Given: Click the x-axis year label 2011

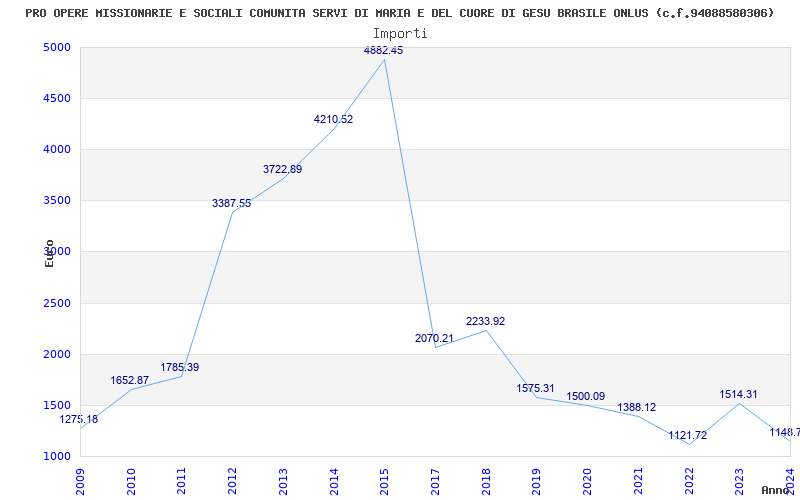Looking at the screenshot, I should (182, 482).
